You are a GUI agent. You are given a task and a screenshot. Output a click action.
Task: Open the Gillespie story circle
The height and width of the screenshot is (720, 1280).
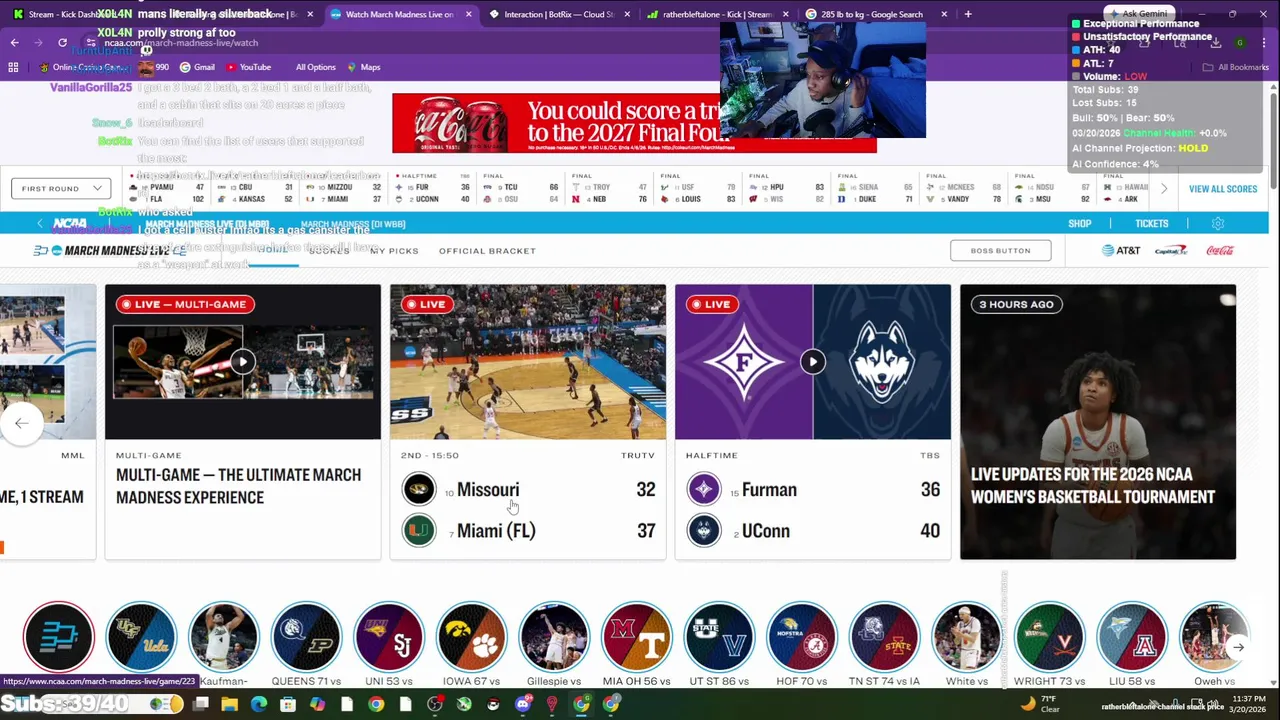coord(554,637)
